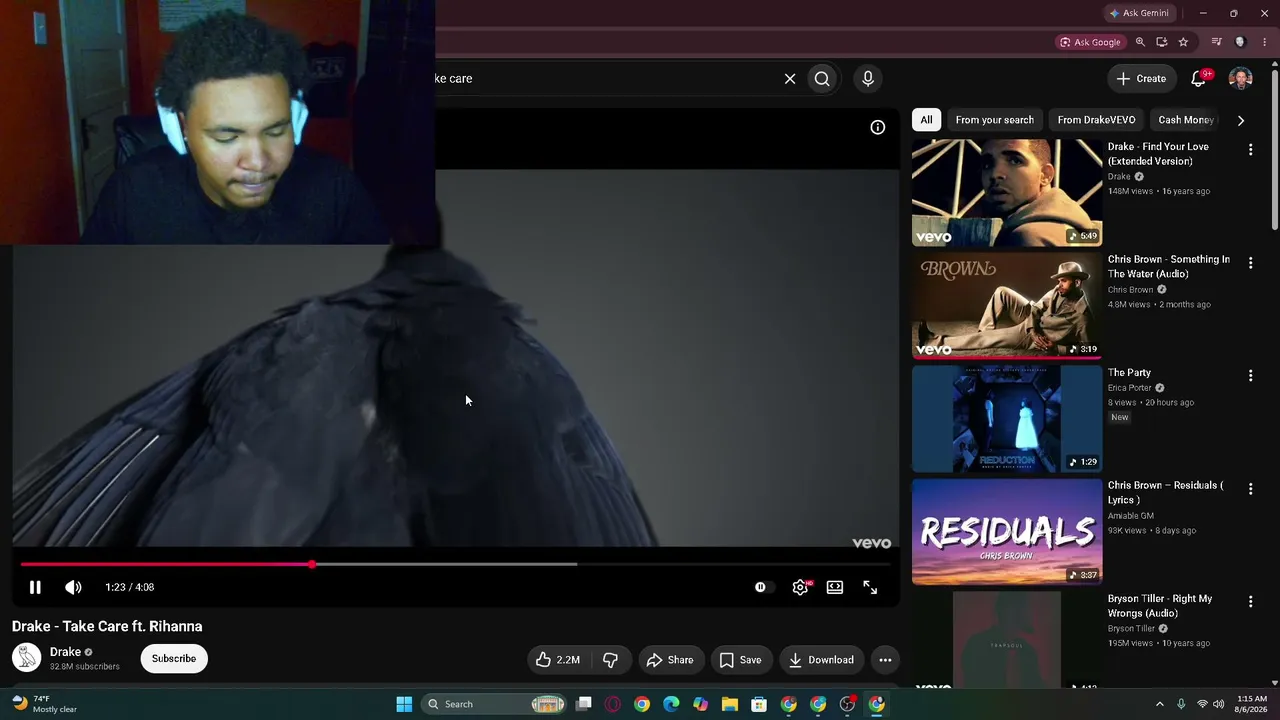Show hidden system tray icons

click(x=1160, y=704)
